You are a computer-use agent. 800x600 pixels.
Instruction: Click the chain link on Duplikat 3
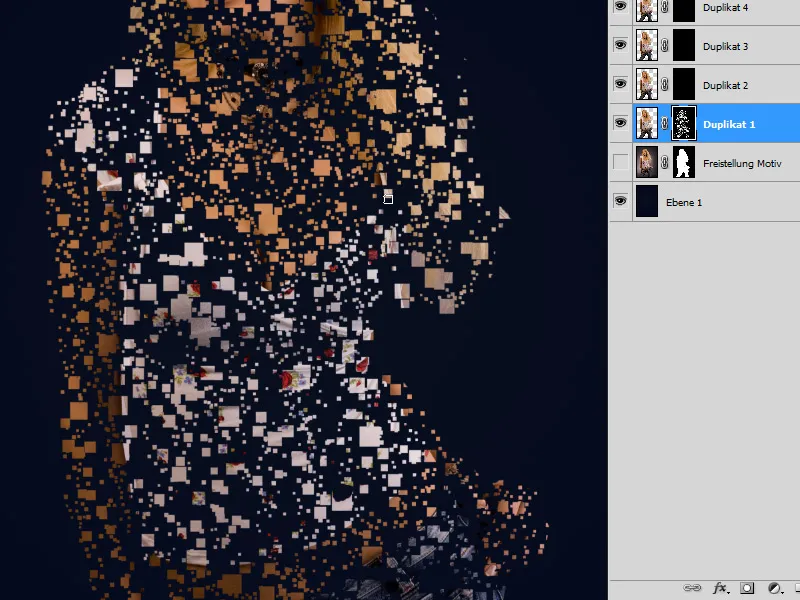[665, 44]
